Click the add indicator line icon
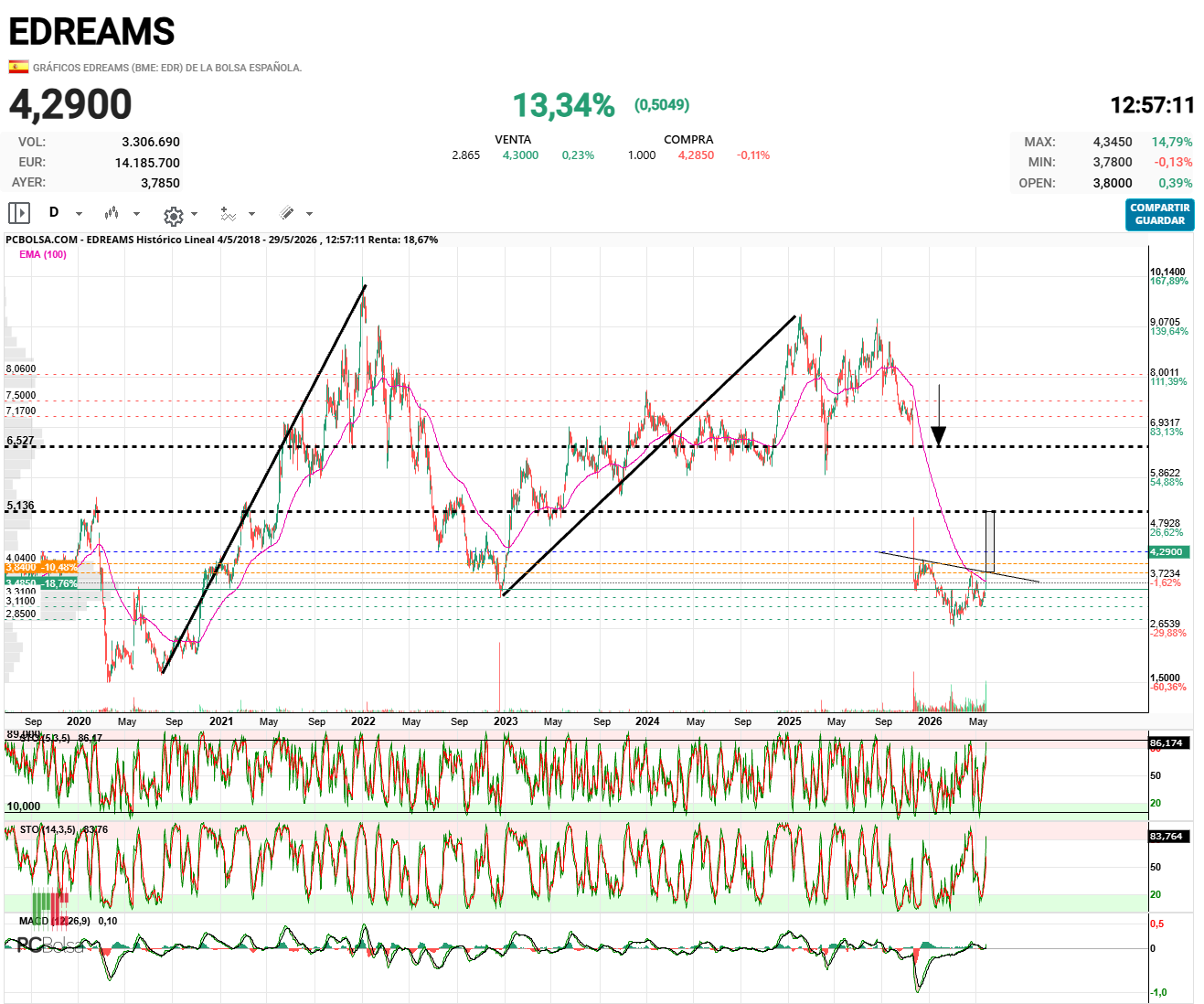Image resolution: width=1204 pixels, height=1004 pixels. click(229, 214)
